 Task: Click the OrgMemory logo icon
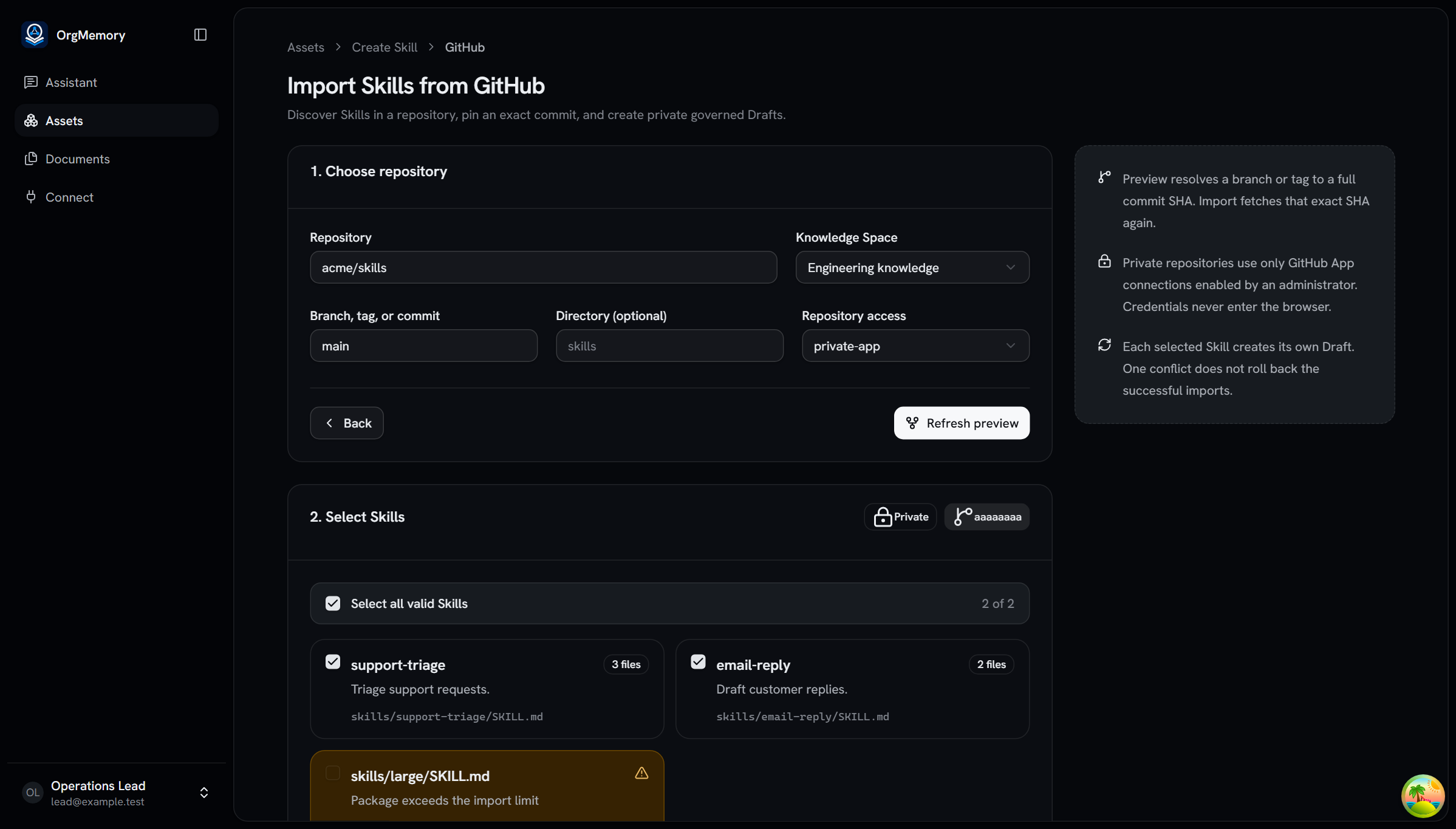click(35, 35)
